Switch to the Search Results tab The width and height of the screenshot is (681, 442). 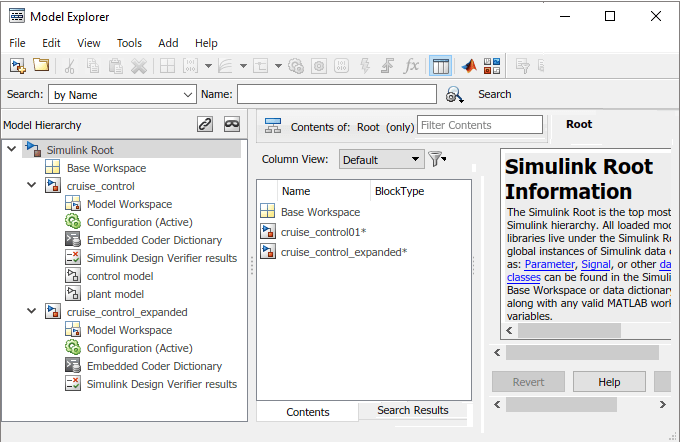click(x=413, y=410)
